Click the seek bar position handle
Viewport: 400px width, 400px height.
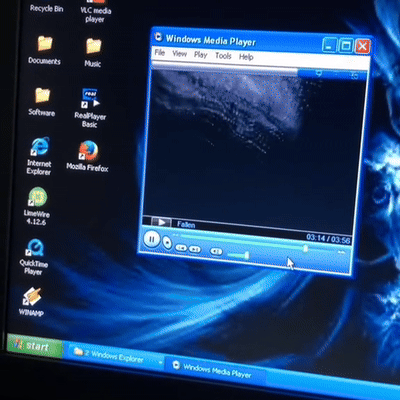coord(305,249)
